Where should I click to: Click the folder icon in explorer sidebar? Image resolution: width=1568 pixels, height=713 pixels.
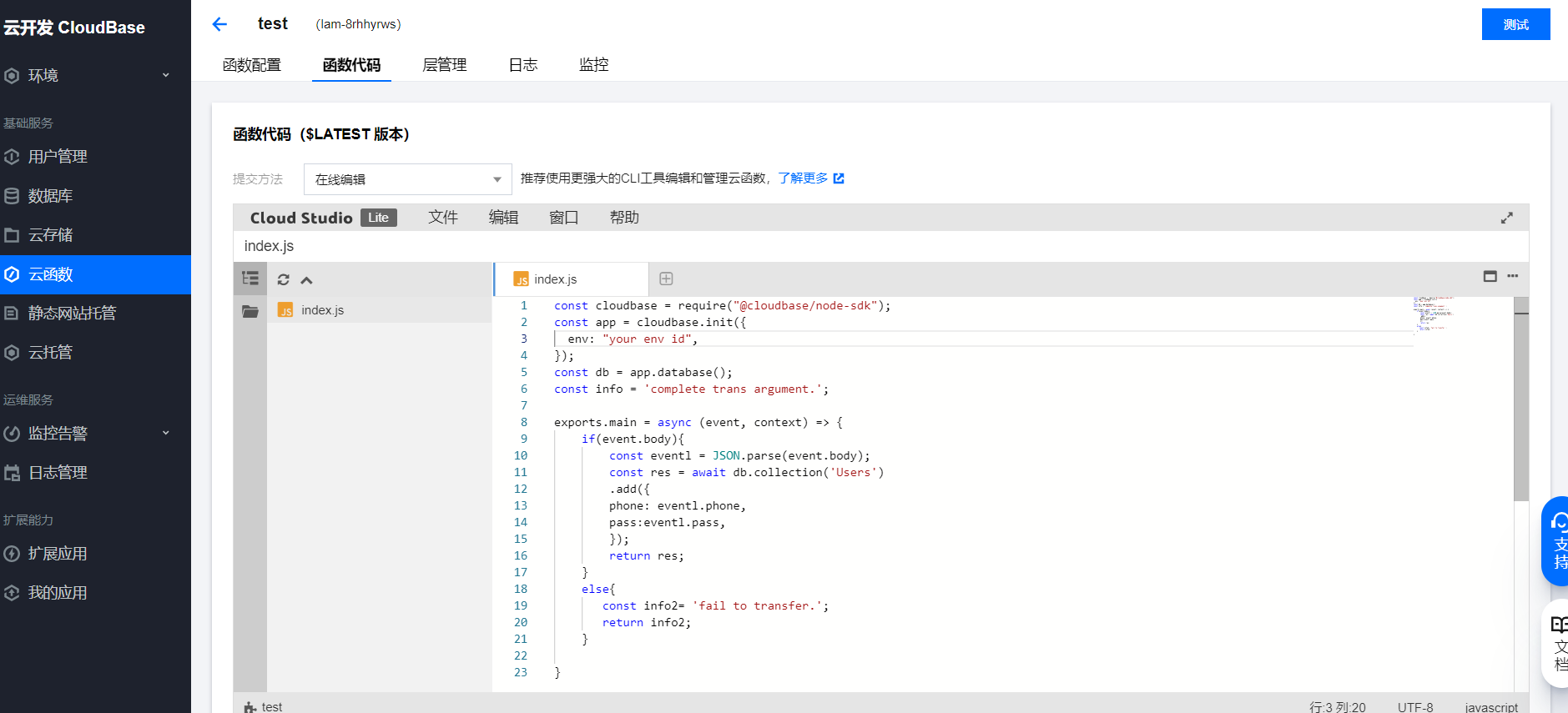click(250, 311)
